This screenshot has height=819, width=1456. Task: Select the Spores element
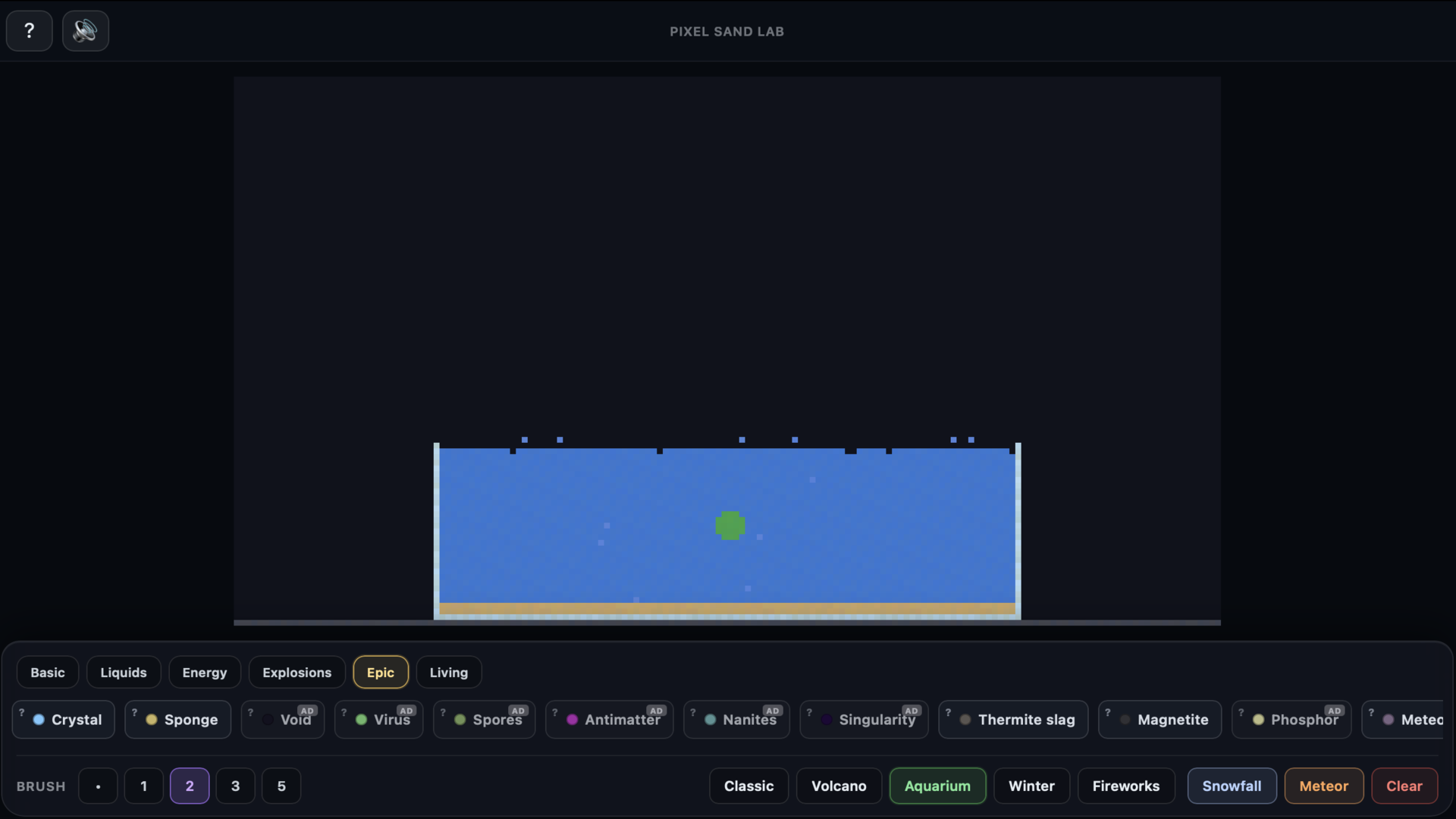(484, 719)
